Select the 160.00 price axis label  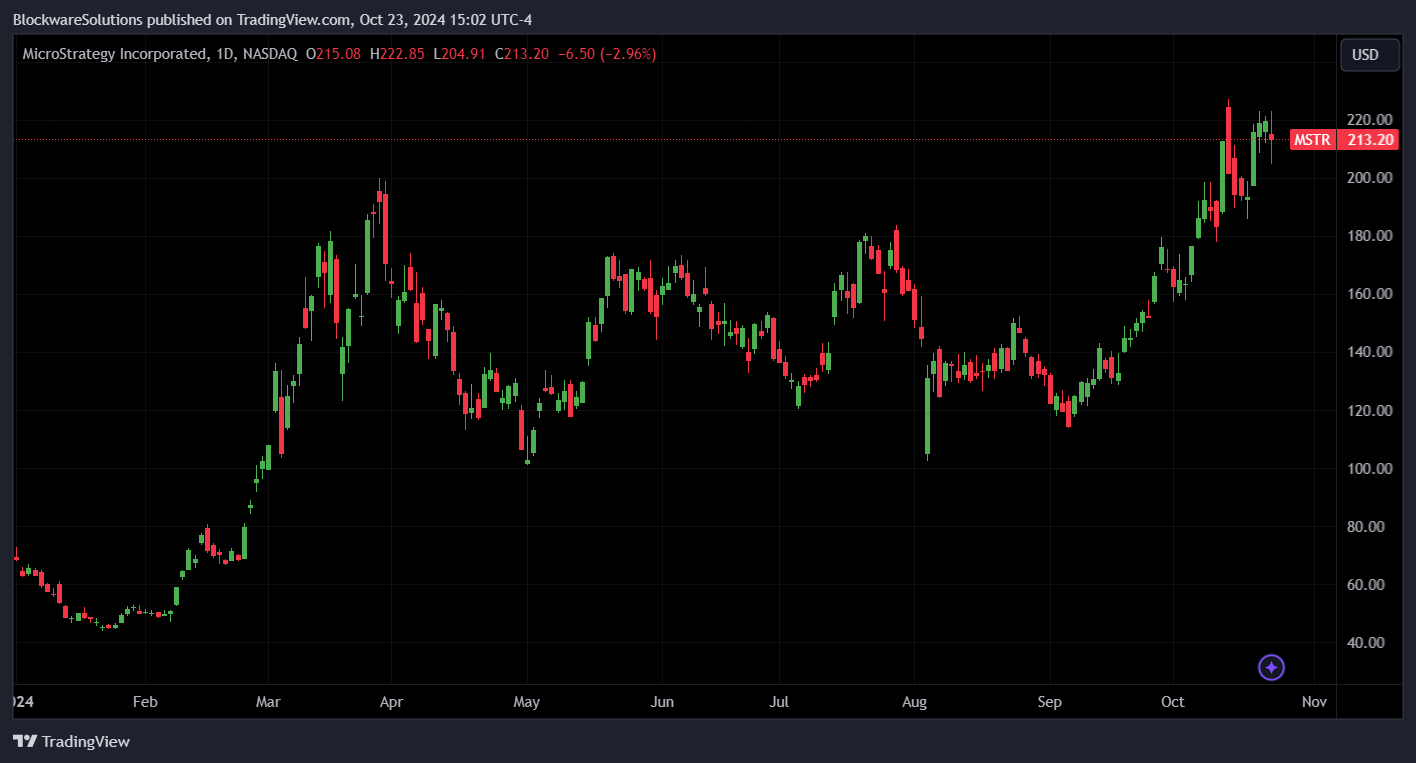click(x=1370, y=293)
